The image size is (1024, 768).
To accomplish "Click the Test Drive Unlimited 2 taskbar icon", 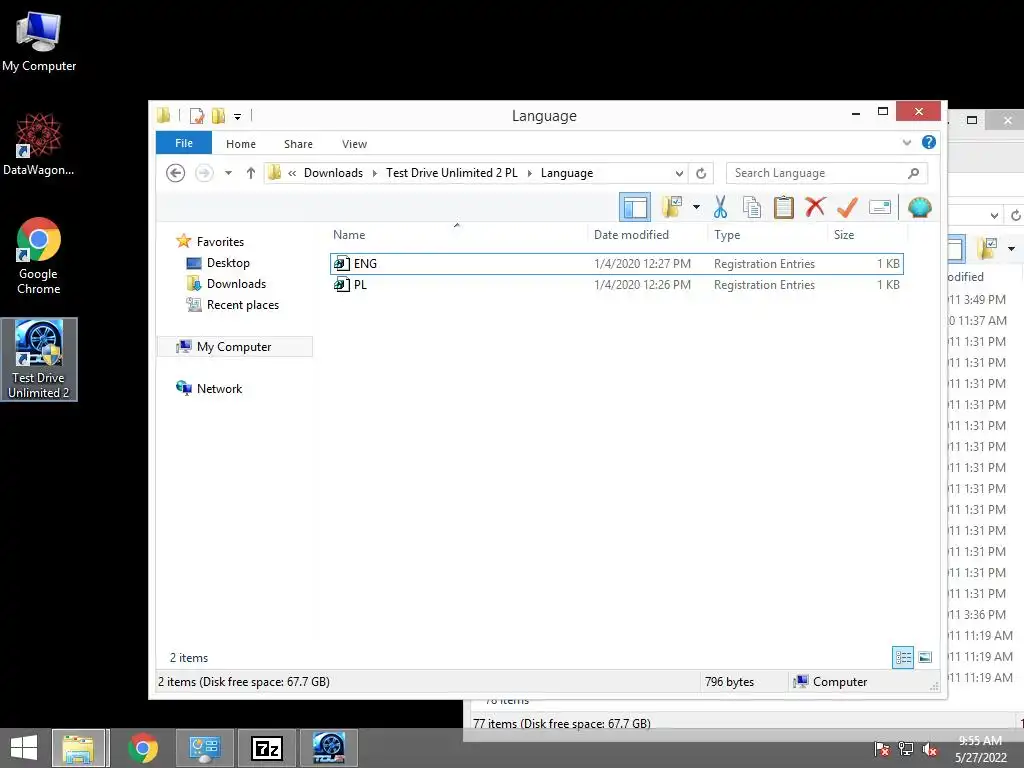I will (x=328, y=748).
